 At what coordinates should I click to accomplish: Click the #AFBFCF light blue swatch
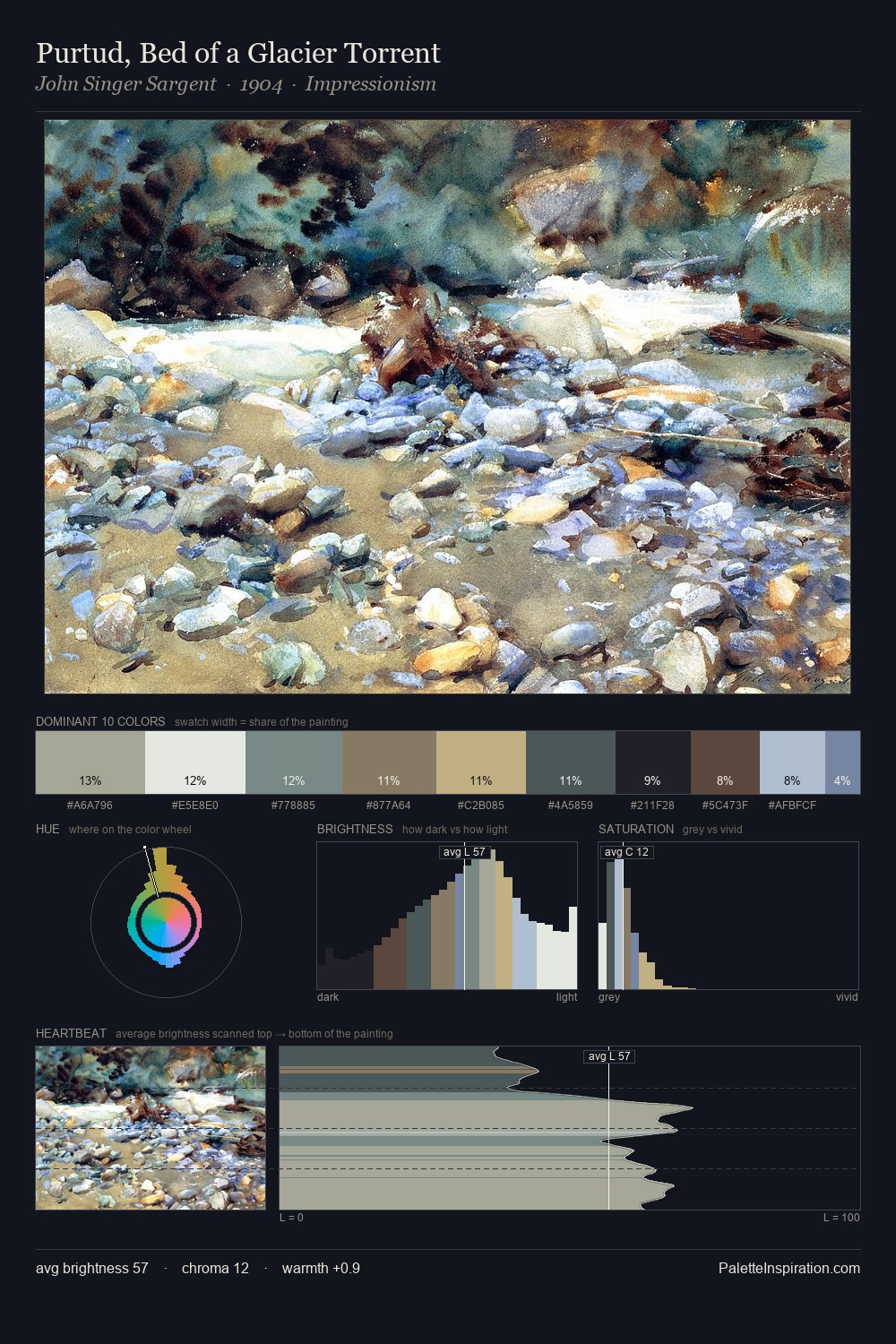coord(792,762)
